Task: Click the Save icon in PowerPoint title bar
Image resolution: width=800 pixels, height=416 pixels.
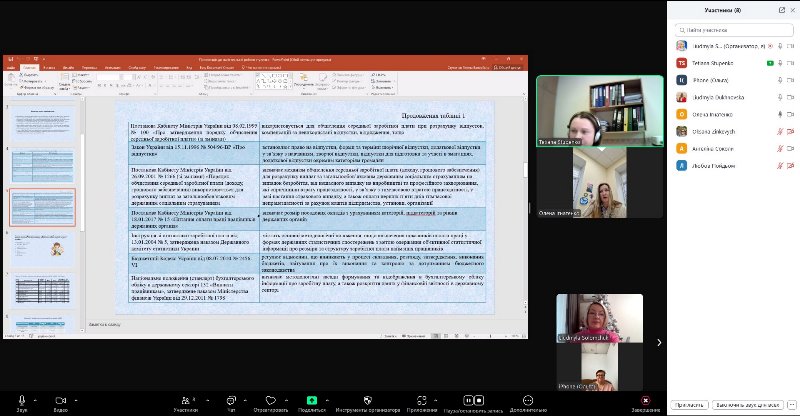Action: coord(10,59)
